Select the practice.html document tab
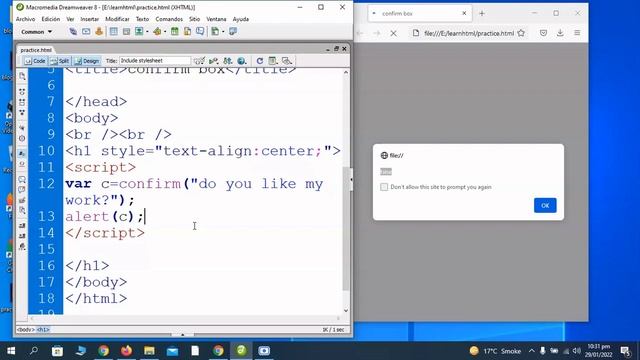640x360 pixels. tap(36, 50)
